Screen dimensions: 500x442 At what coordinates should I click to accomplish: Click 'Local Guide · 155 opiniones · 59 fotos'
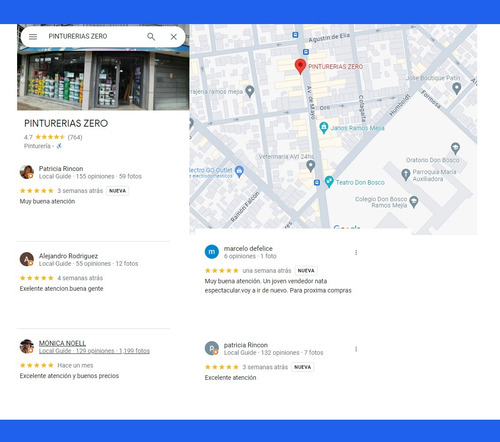click(x=90, y=176)
